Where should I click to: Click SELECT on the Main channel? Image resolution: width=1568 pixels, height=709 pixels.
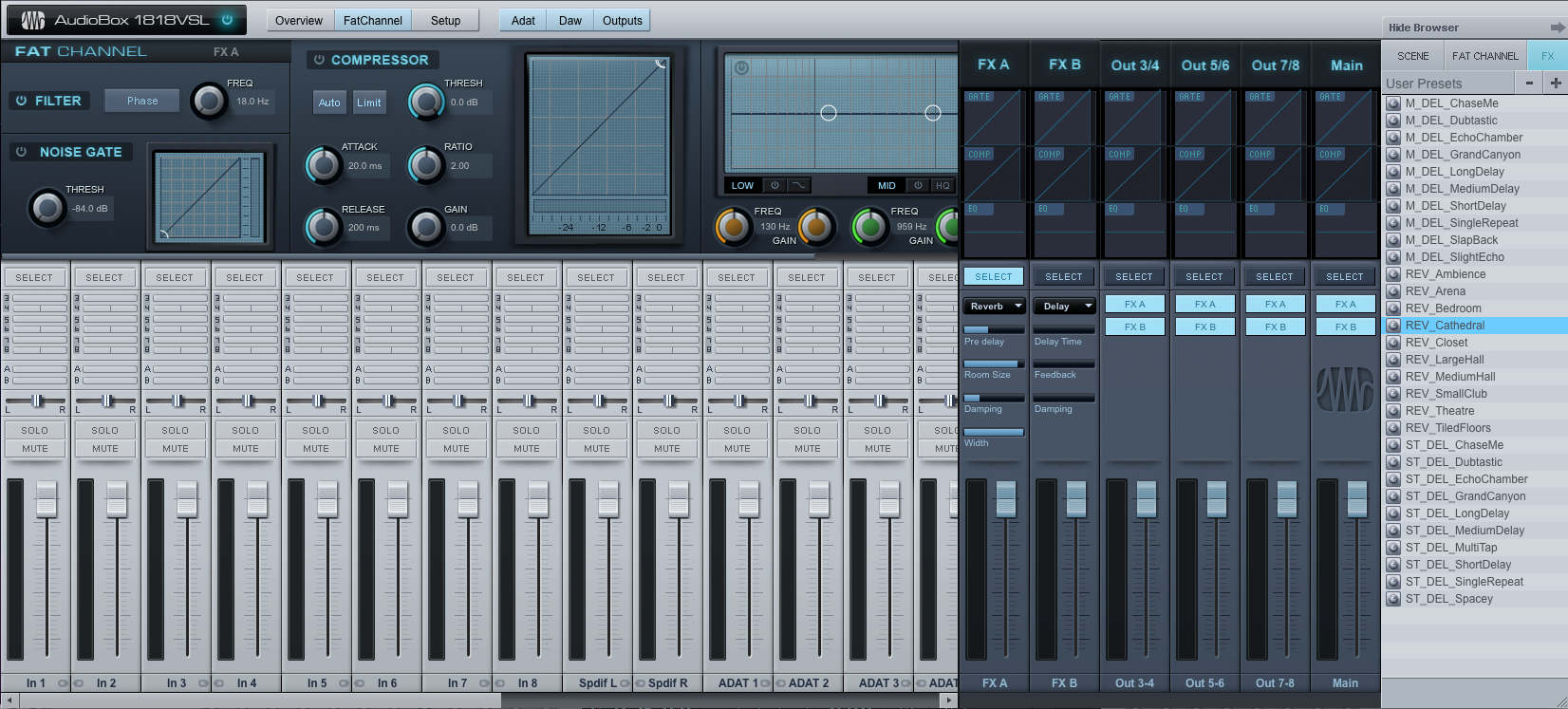1345,276
